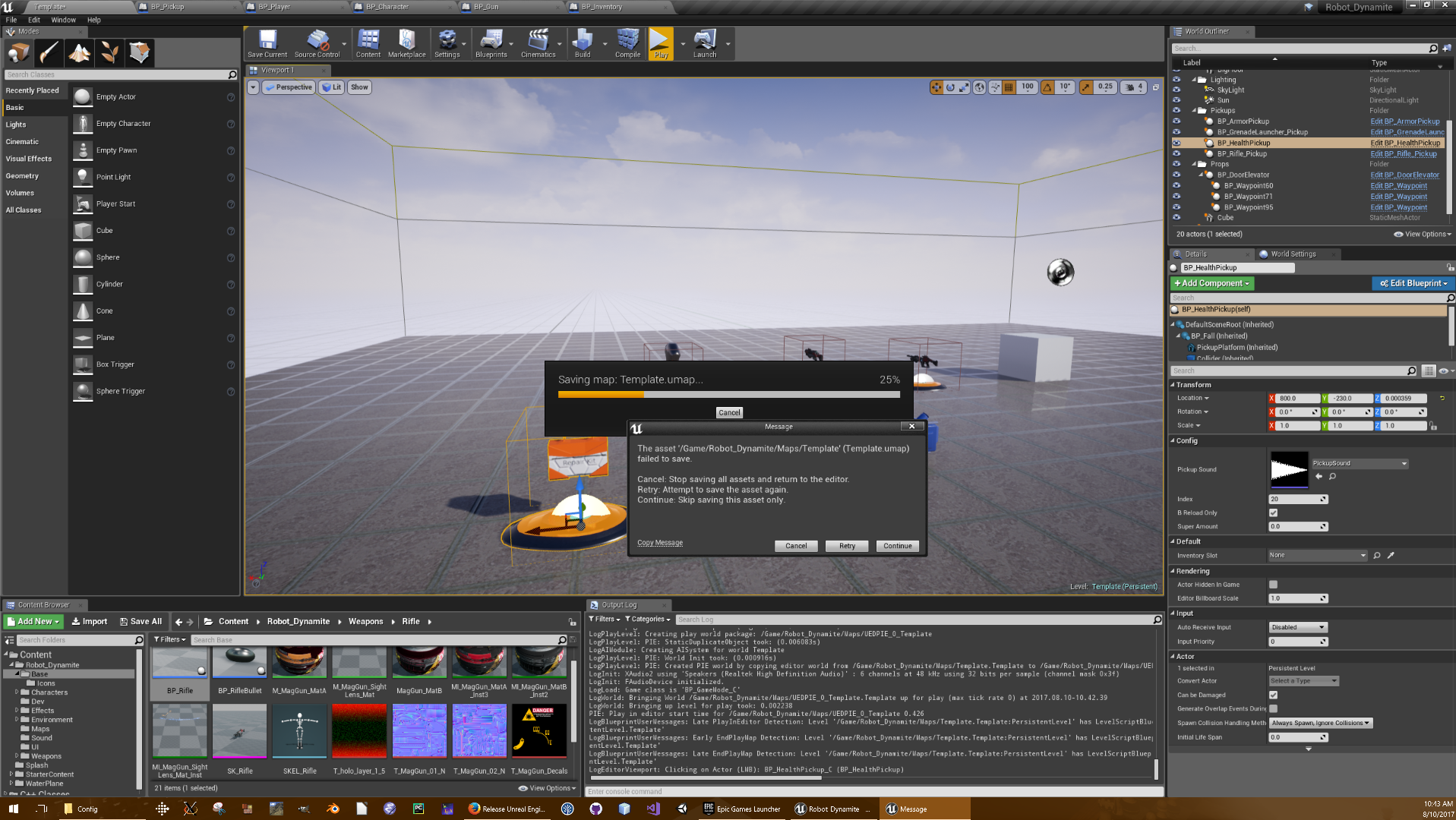This screenshot has width=1456, height=820.
Task: Click the Player Start actor icon
Action: click(83, 203)
